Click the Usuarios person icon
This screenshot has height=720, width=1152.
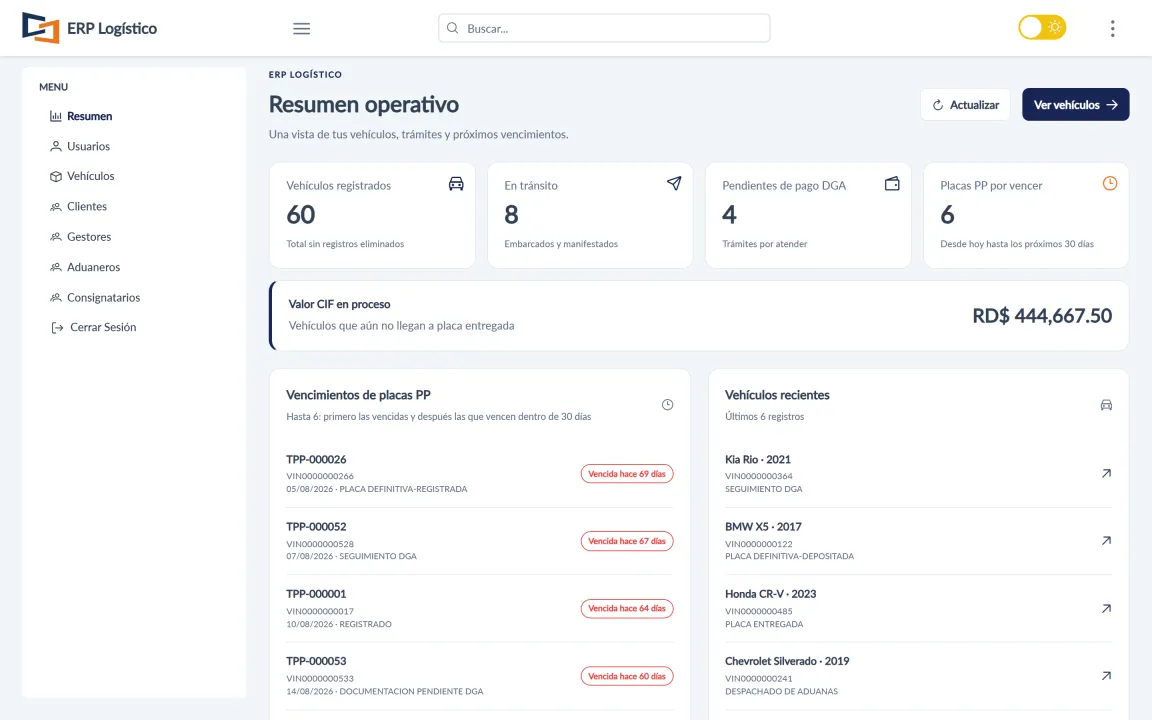(x=56, y=146)
